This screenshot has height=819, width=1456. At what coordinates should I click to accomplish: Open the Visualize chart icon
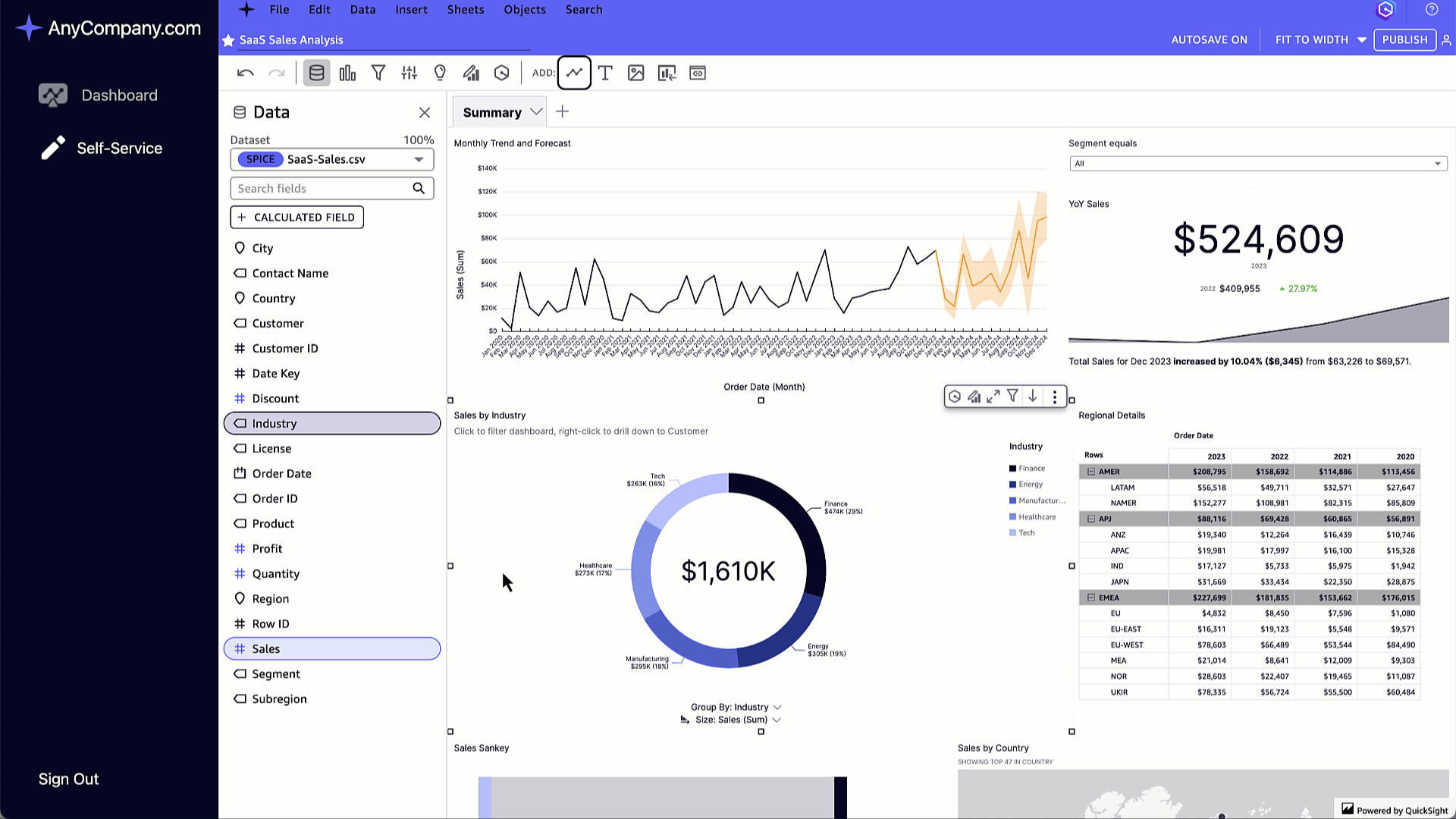[347, 73]
